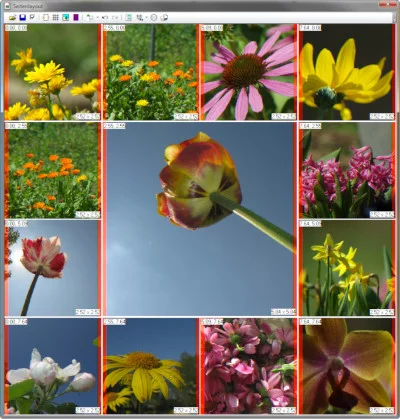Viewport: 400px width, 419px height.
Task: Select the pink coneflower thumbnail
Action: [x=249, y=72]
